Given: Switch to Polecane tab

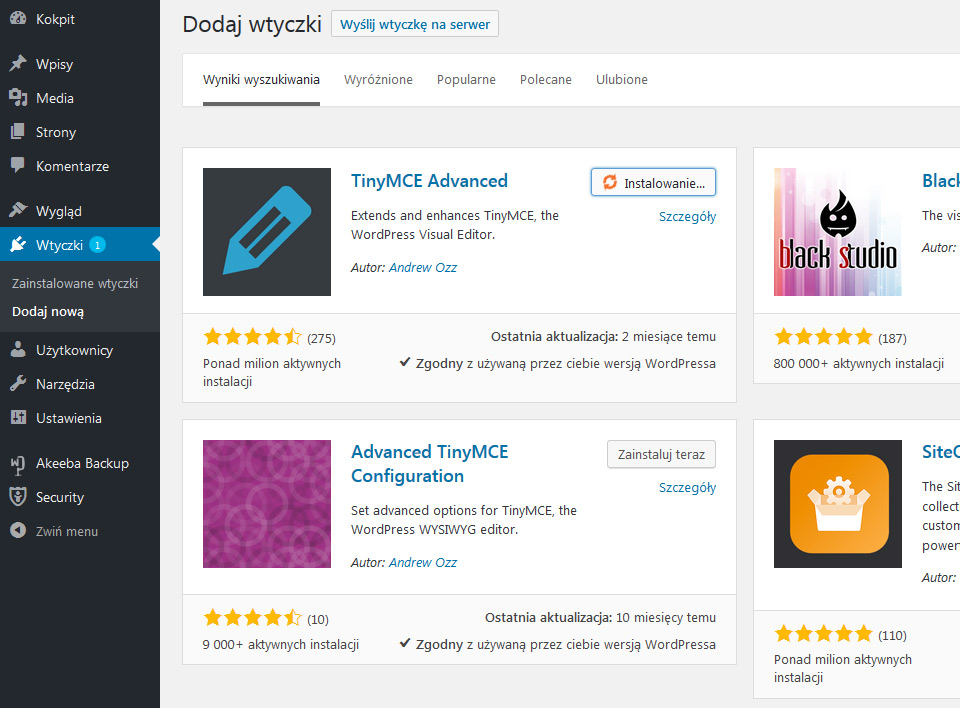Looking at the screenshot, I should point(546,80).
